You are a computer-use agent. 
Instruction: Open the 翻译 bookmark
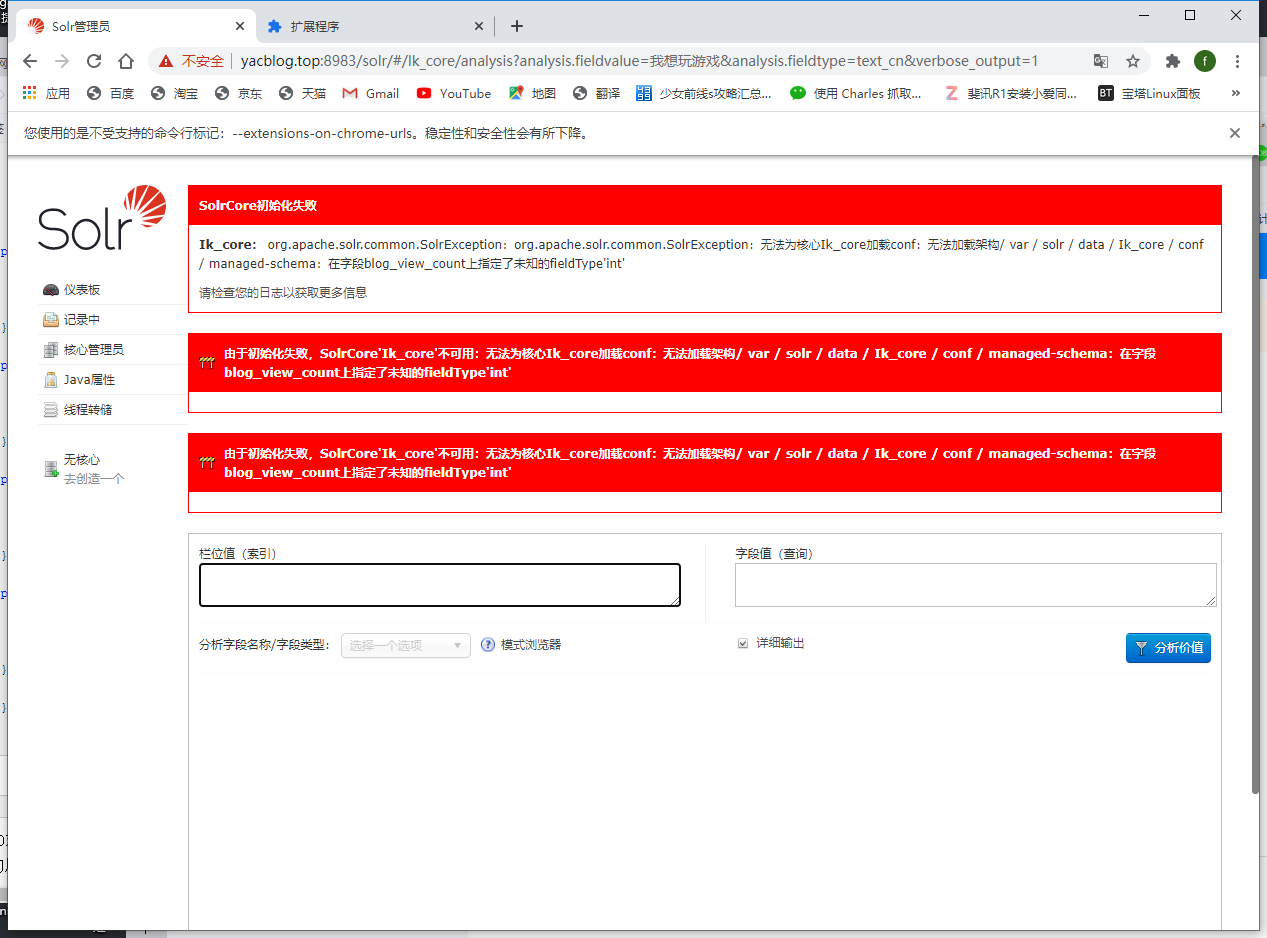pyautogui.click(x=597, y=93)
